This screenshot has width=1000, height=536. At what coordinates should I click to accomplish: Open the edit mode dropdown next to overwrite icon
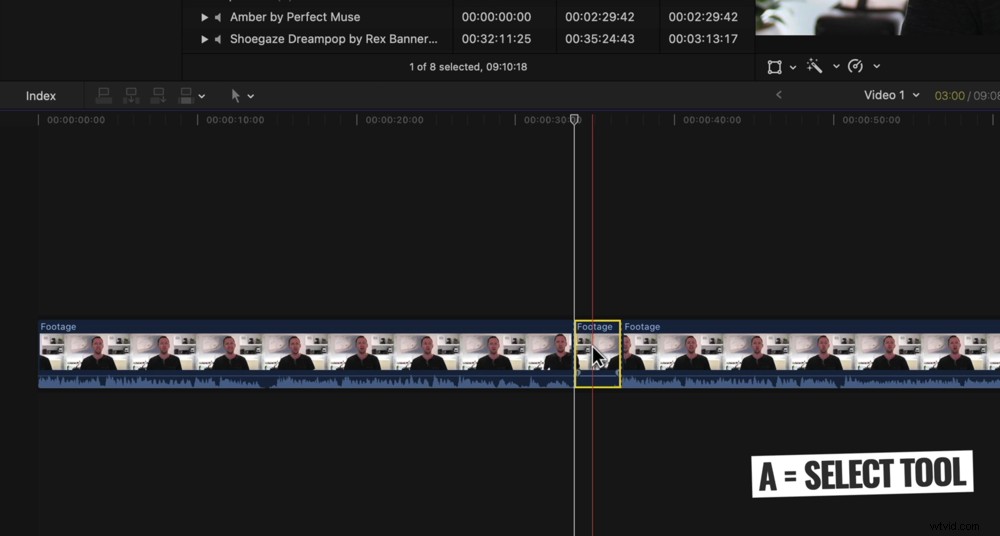tap(202, 96)
